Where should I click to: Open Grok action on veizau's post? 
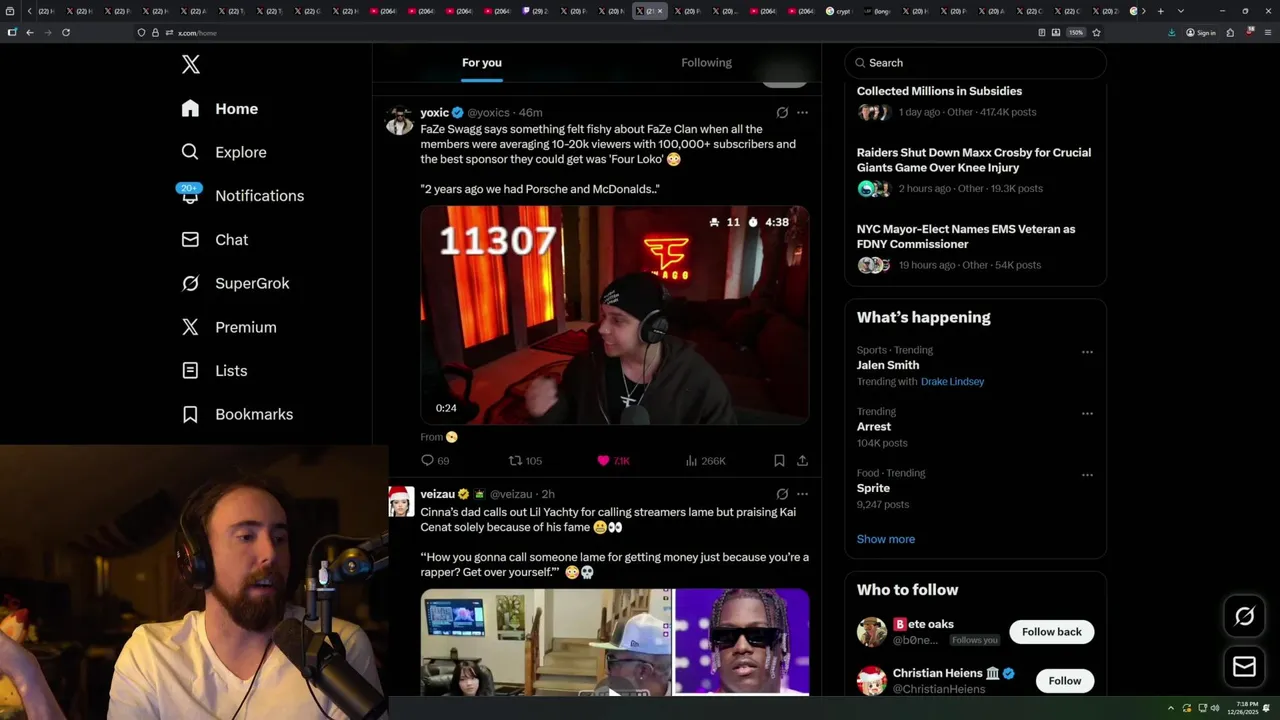click(x=782, y=494)
